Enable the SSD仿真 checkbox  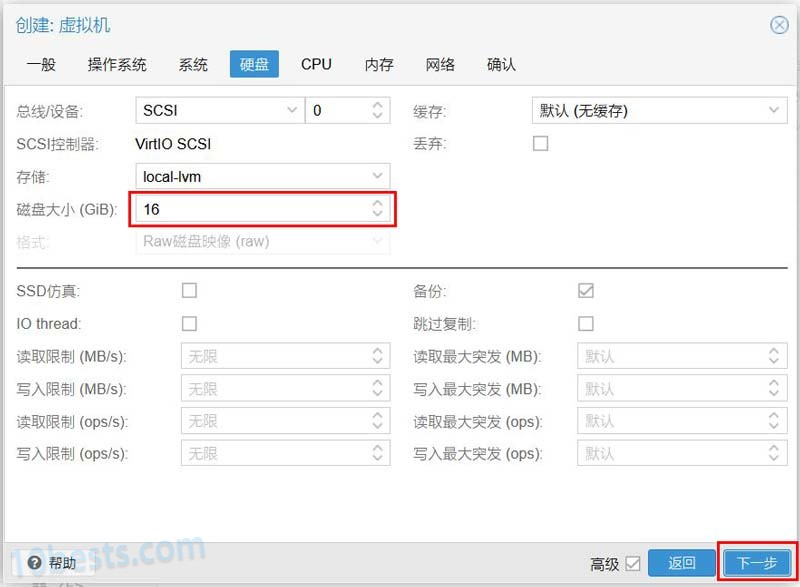coord(189,290)
